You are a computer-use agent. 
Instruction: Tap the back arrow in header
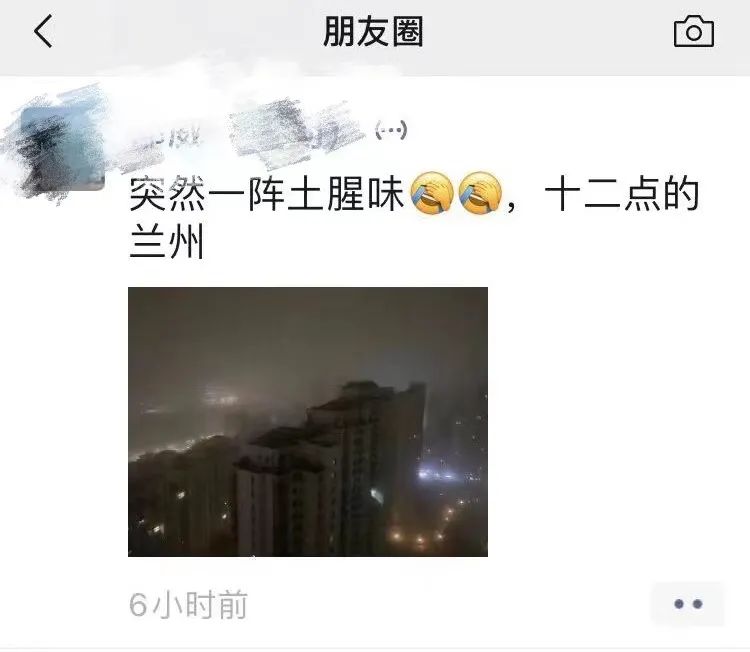pos(43,31)
